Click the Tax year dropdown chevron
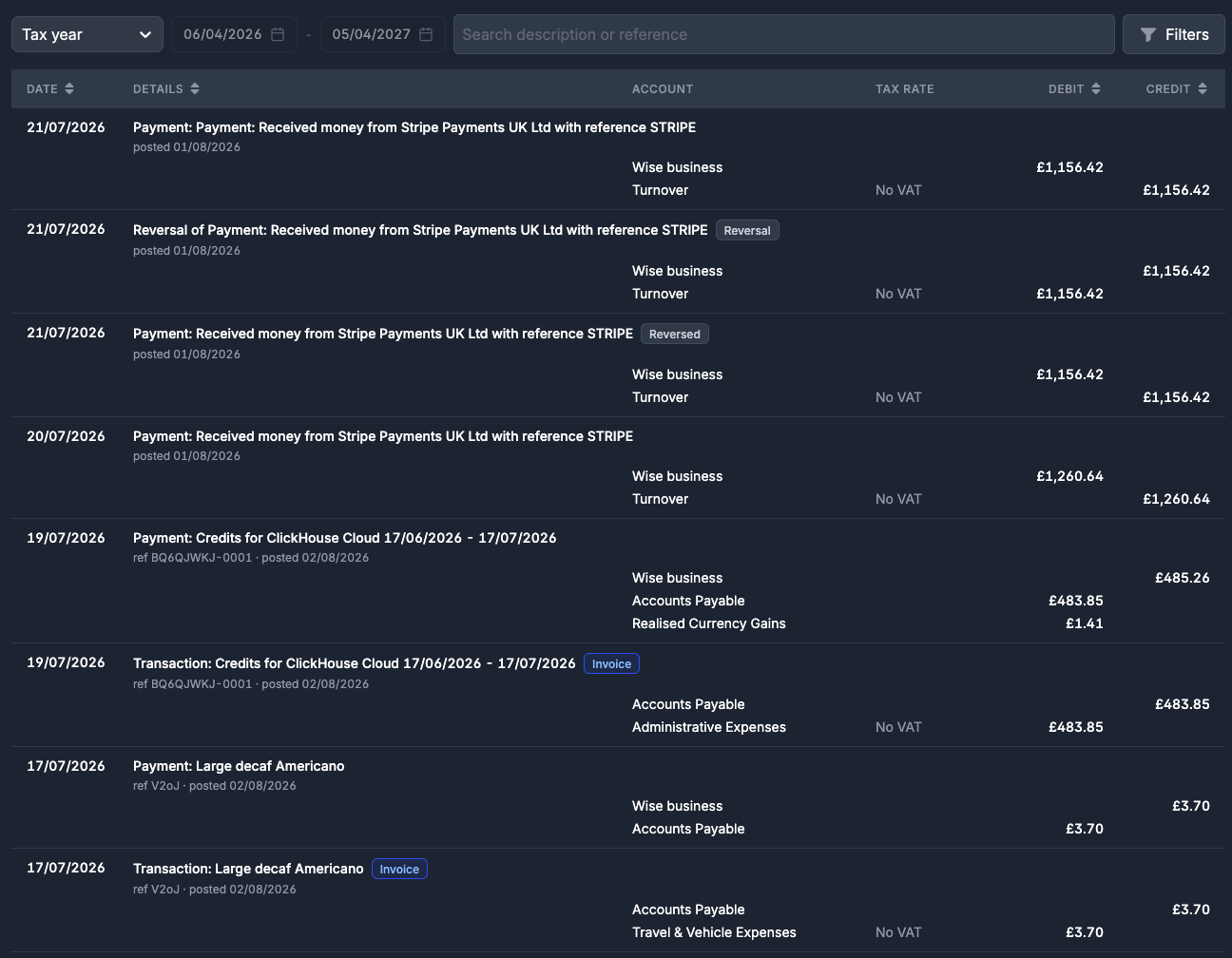Screen dimensions: 1232x958 click(x=145, y=34)
